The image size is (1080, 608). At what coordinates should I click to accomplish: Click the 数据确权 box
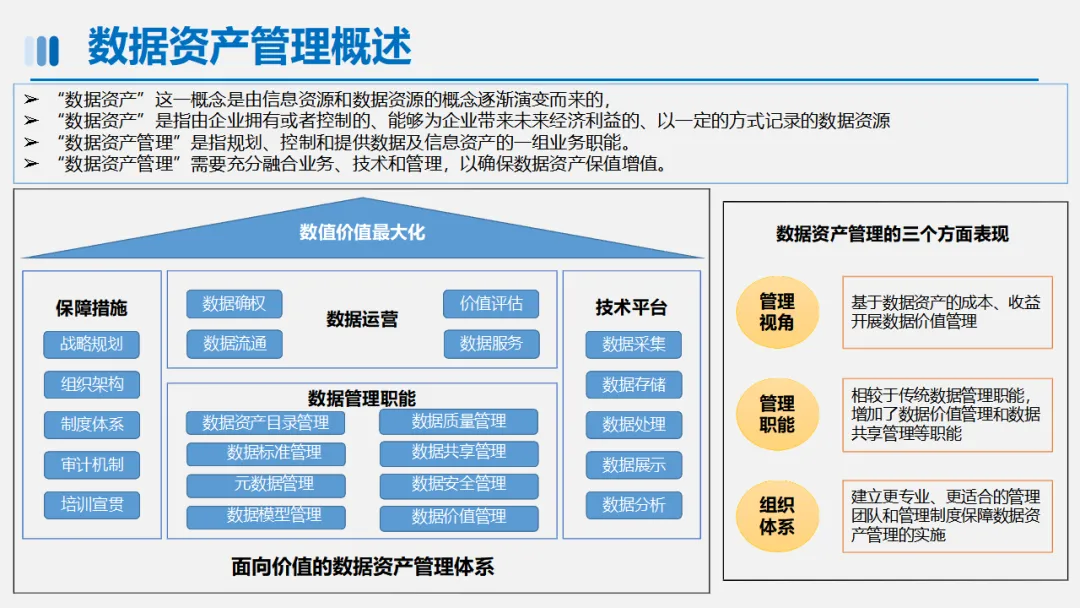234,304
